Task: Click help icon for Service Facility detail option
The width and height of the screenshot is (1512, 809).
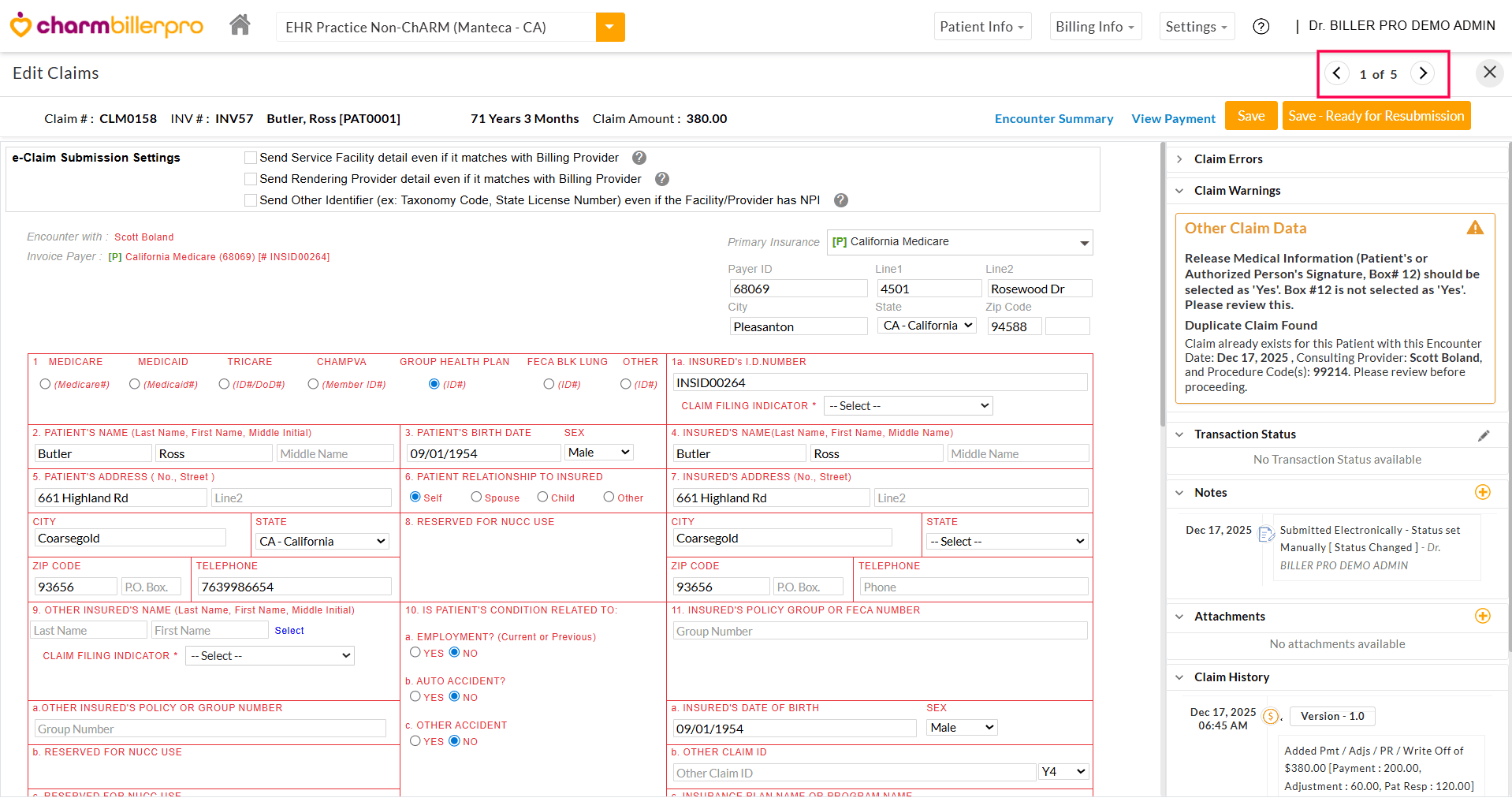Action: pos(639,158)
